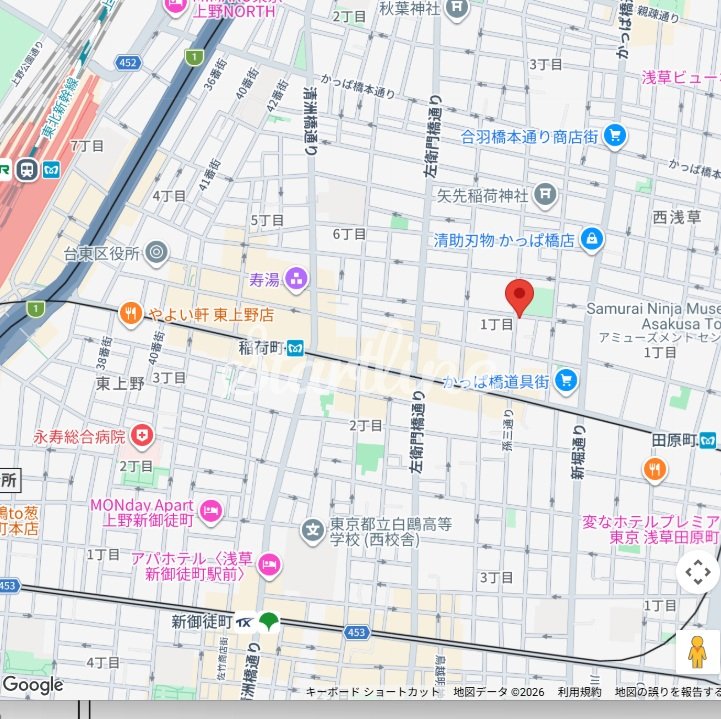Click the Ueno station train icon
721x719 pixels.
click(x=27, y=170)
